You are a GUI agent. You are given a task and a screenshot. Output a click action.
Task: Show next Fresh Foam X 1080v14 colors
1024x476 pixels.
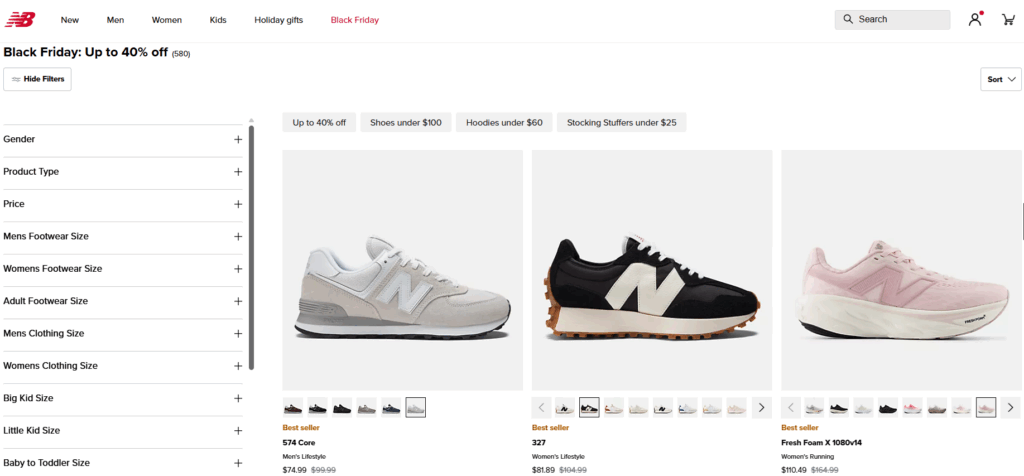pyautogui.click(x=1010, y=407)
